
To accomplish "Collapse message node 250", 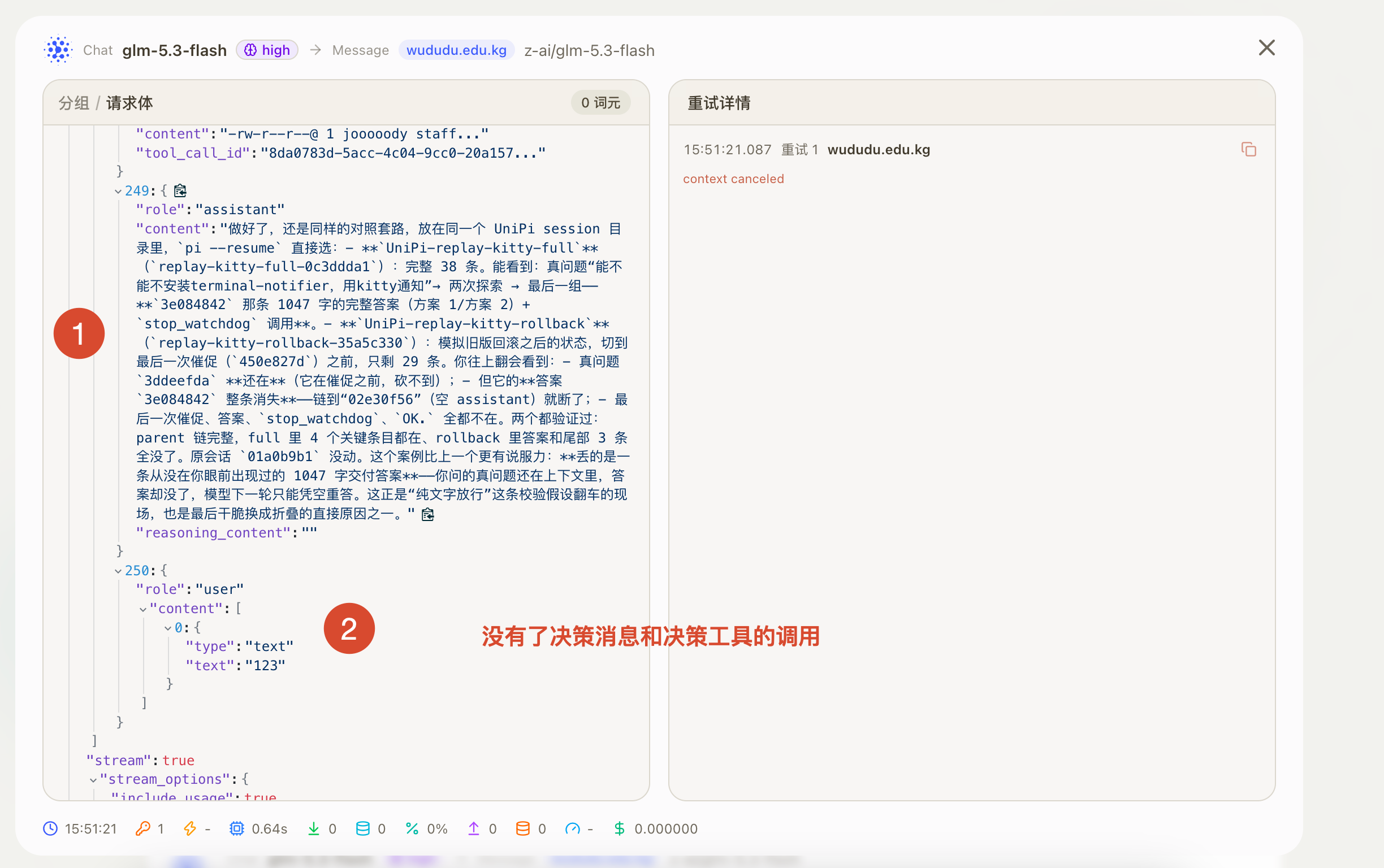I will (x=118, y=571).
